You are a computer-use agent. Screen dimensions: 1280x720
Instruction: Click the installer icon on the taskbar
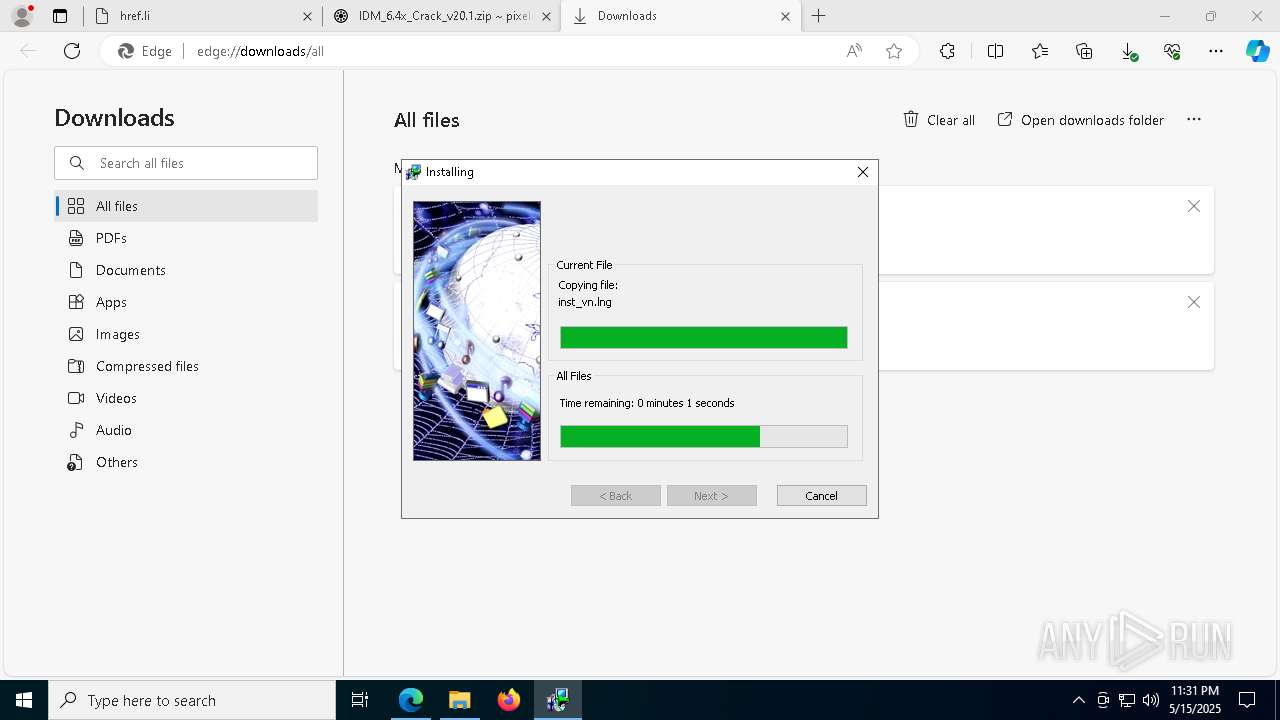(x=557, y=700)
